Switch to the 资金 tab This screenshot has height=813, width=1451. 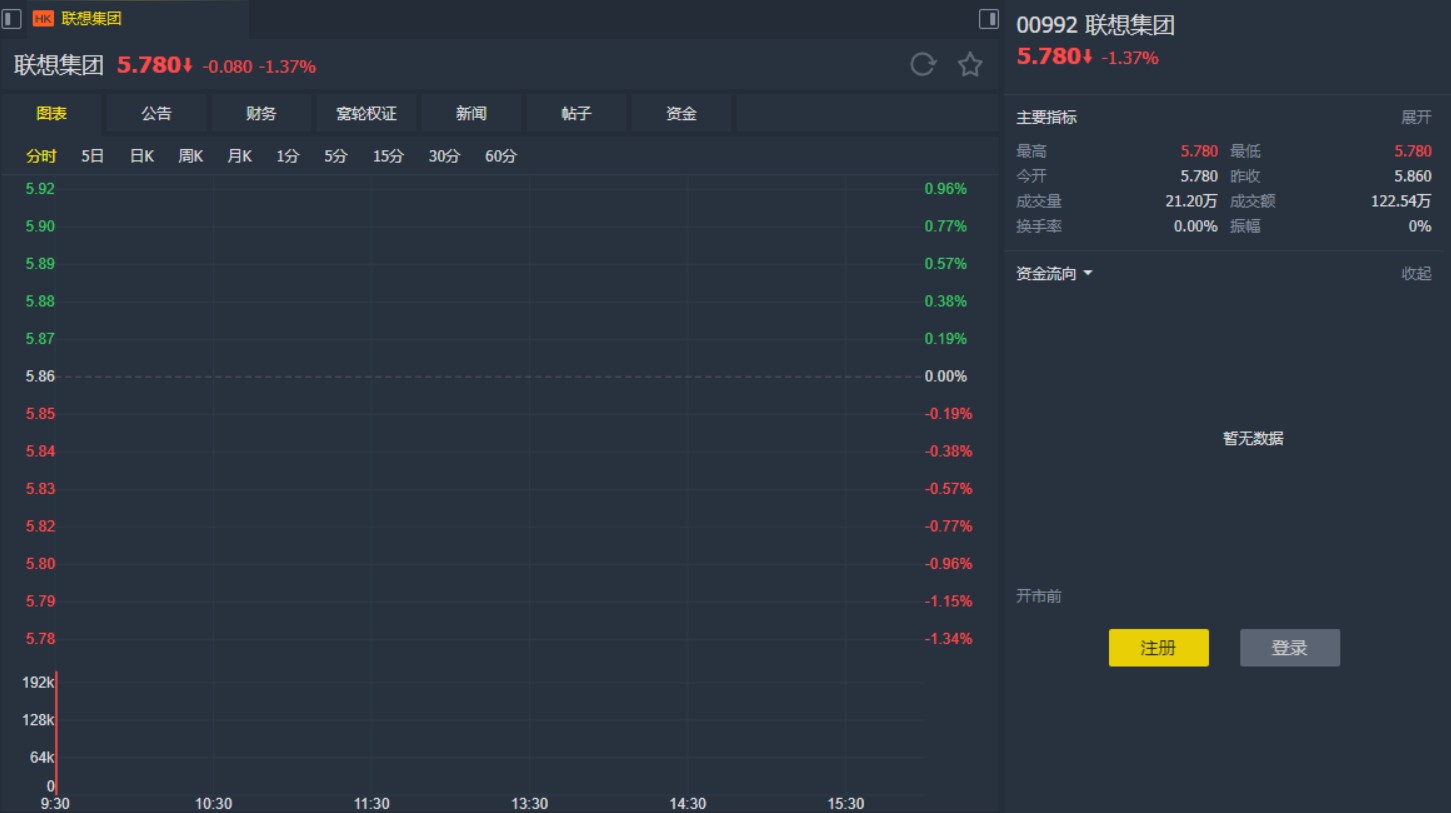(x=680, y=113)
